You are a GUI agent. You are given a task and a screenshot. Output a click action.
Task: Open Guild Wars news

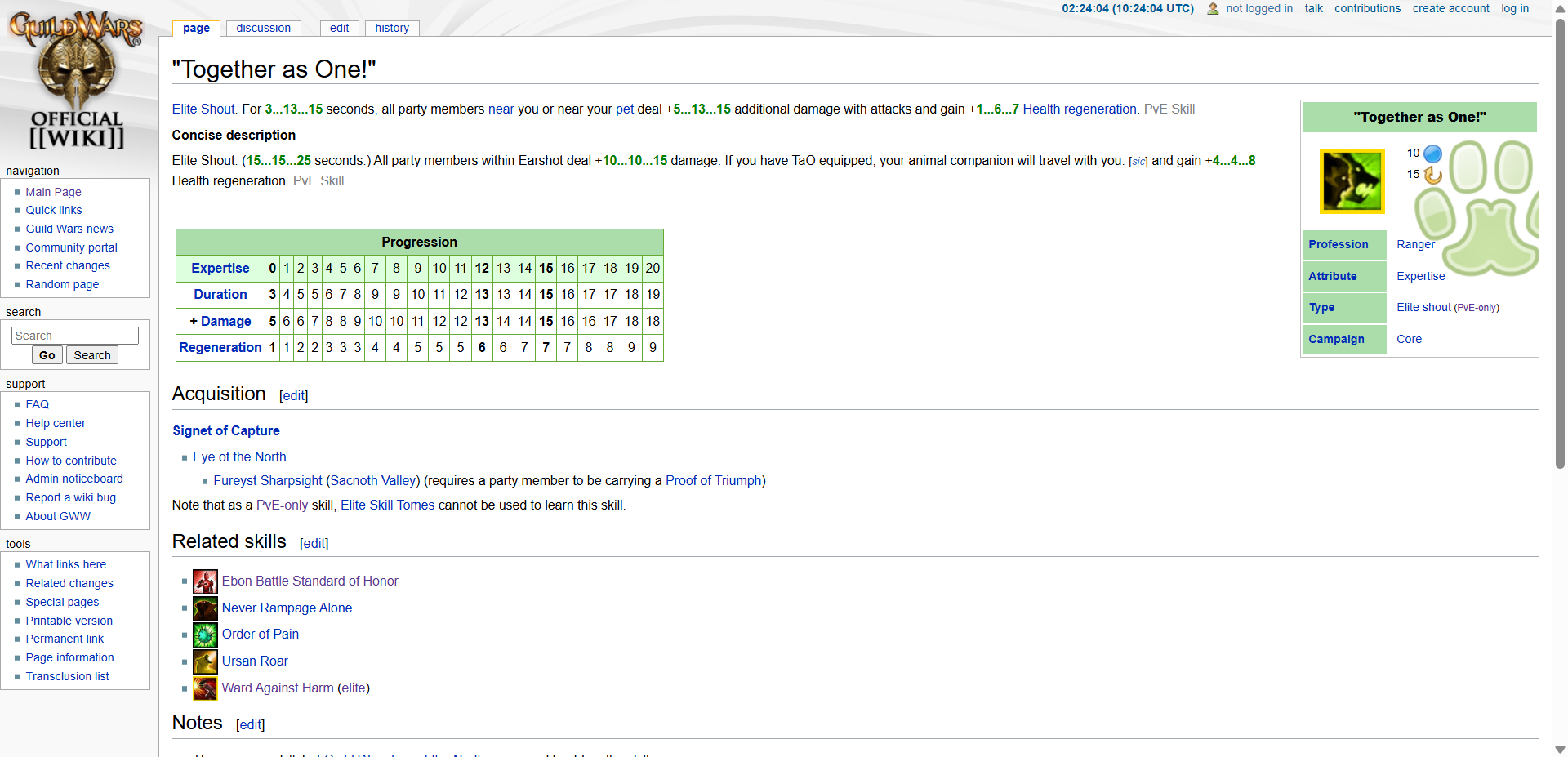69,229
